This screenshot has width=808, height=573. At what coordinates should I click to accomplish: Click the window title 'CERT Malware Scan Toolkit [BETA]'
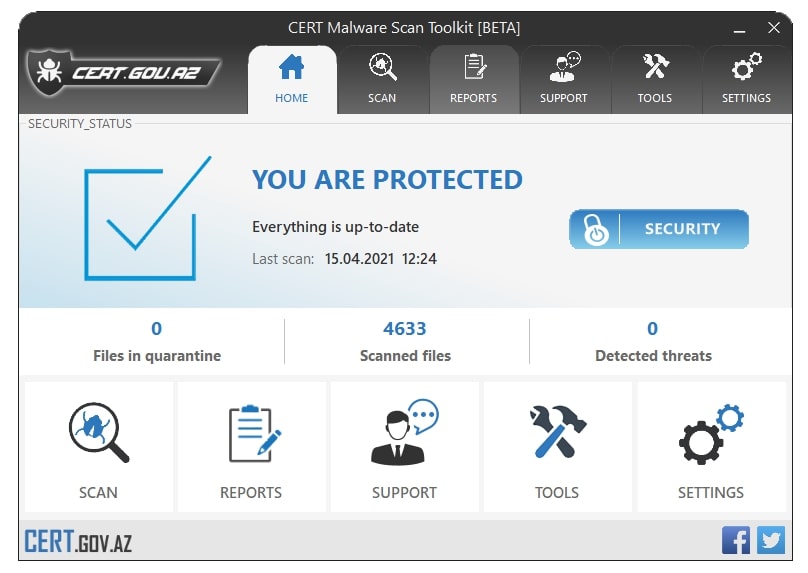[x=404, y=28]
